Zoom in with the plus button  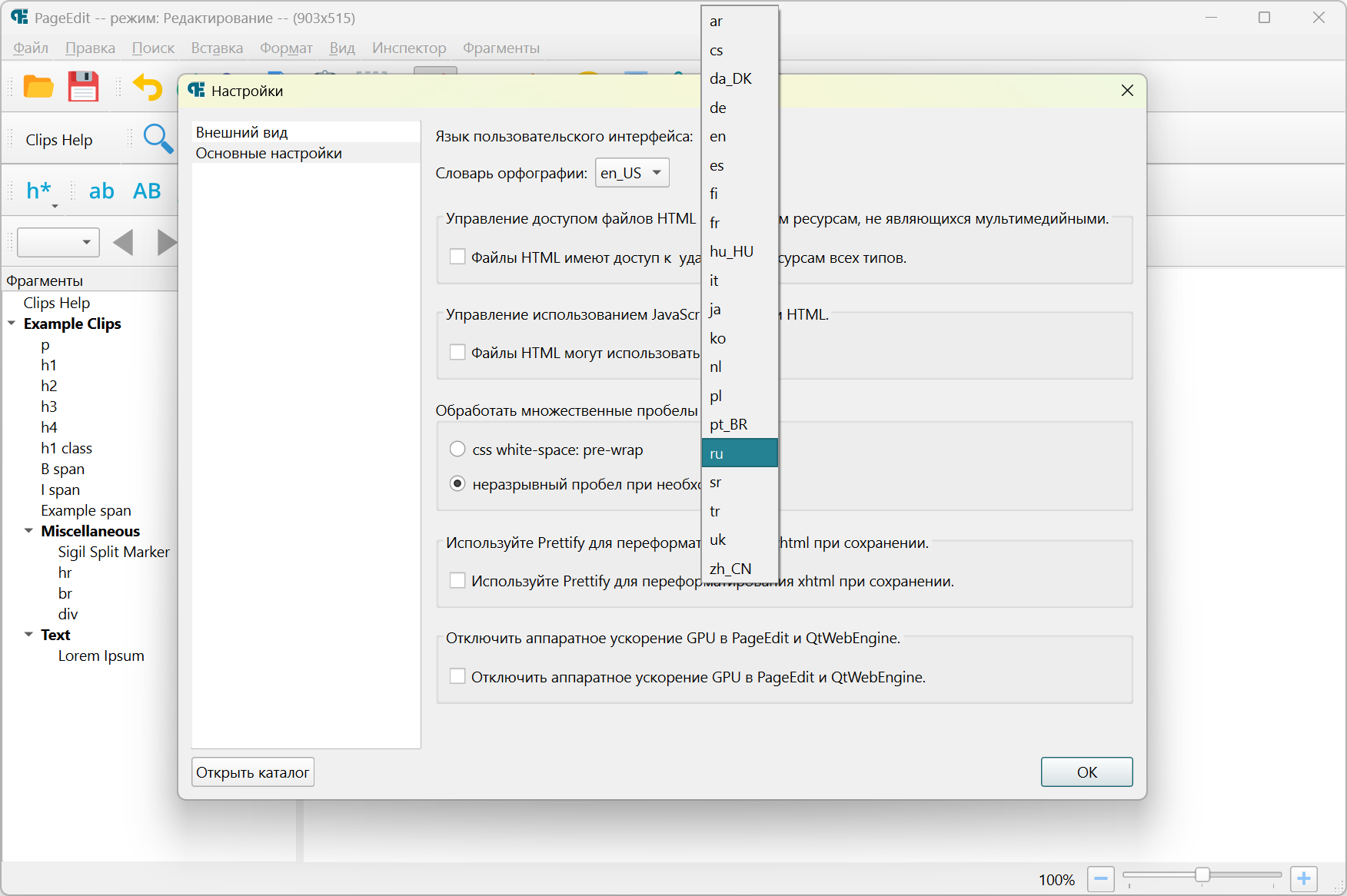click(1304, 878)
